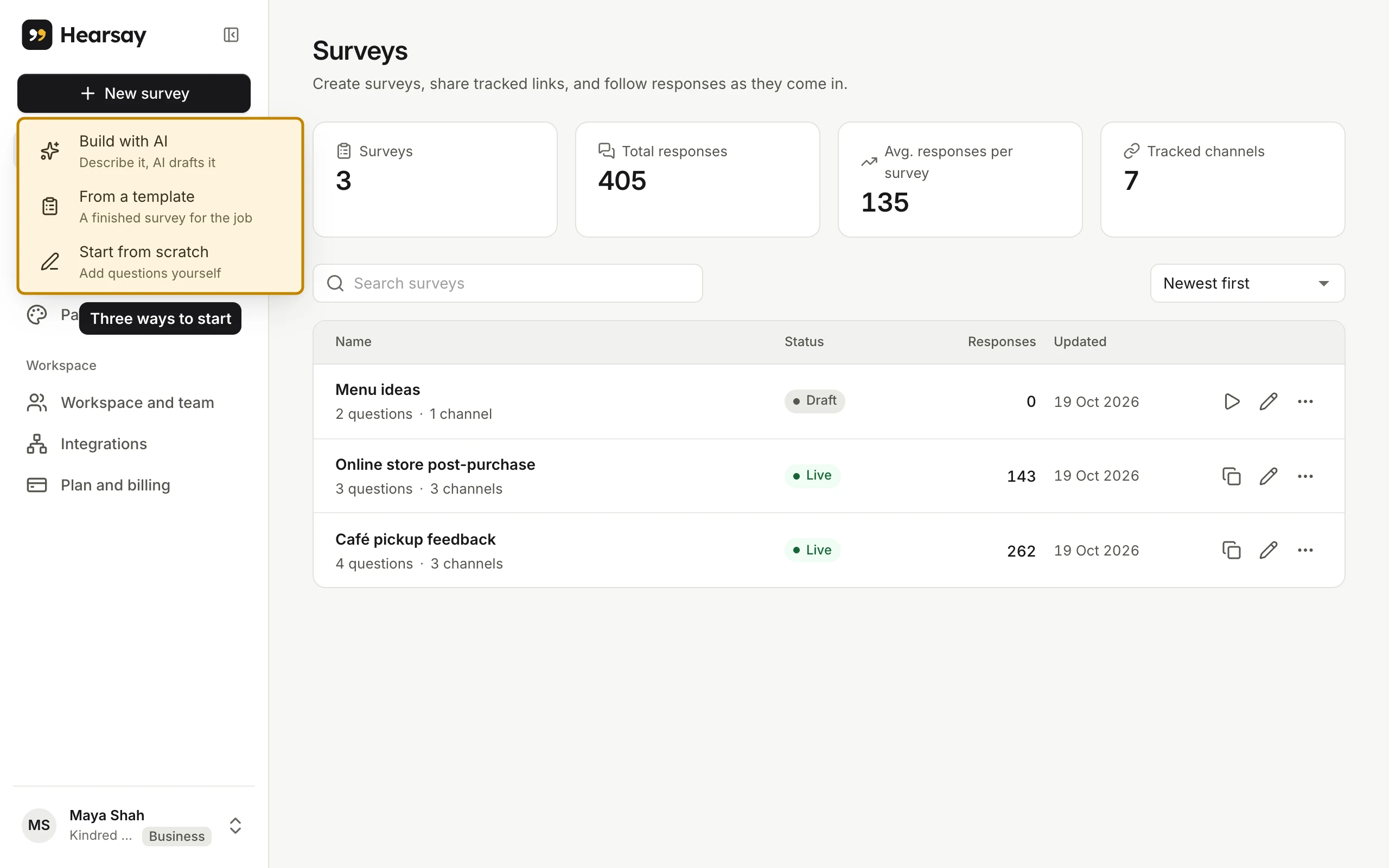
Task: Click the Business plan badge
Action: [x=177, y=836]
